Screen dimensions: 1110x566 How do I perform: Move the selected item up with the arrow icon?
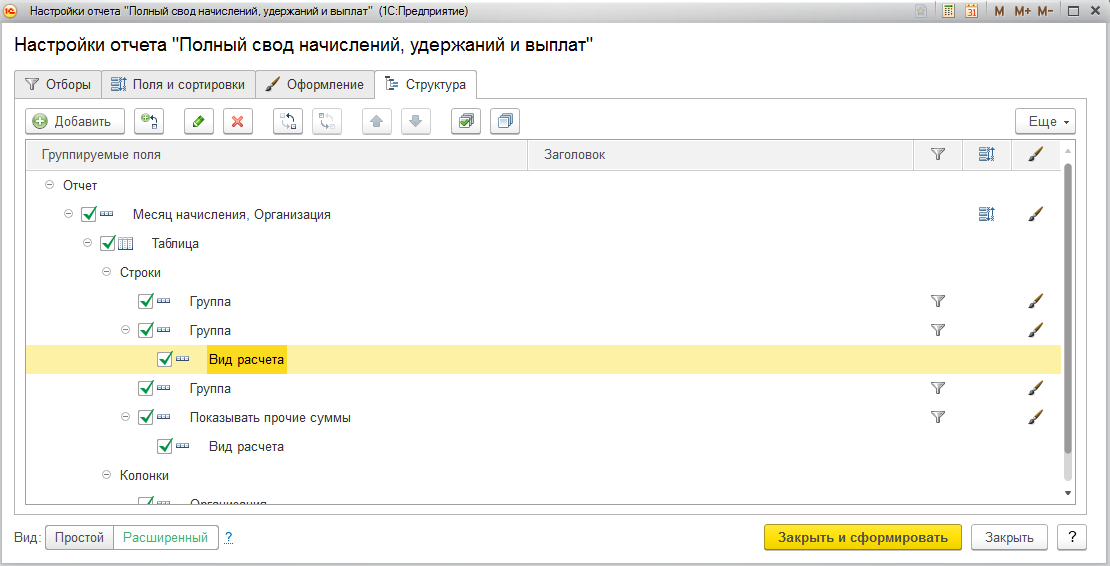coord(377,121)
